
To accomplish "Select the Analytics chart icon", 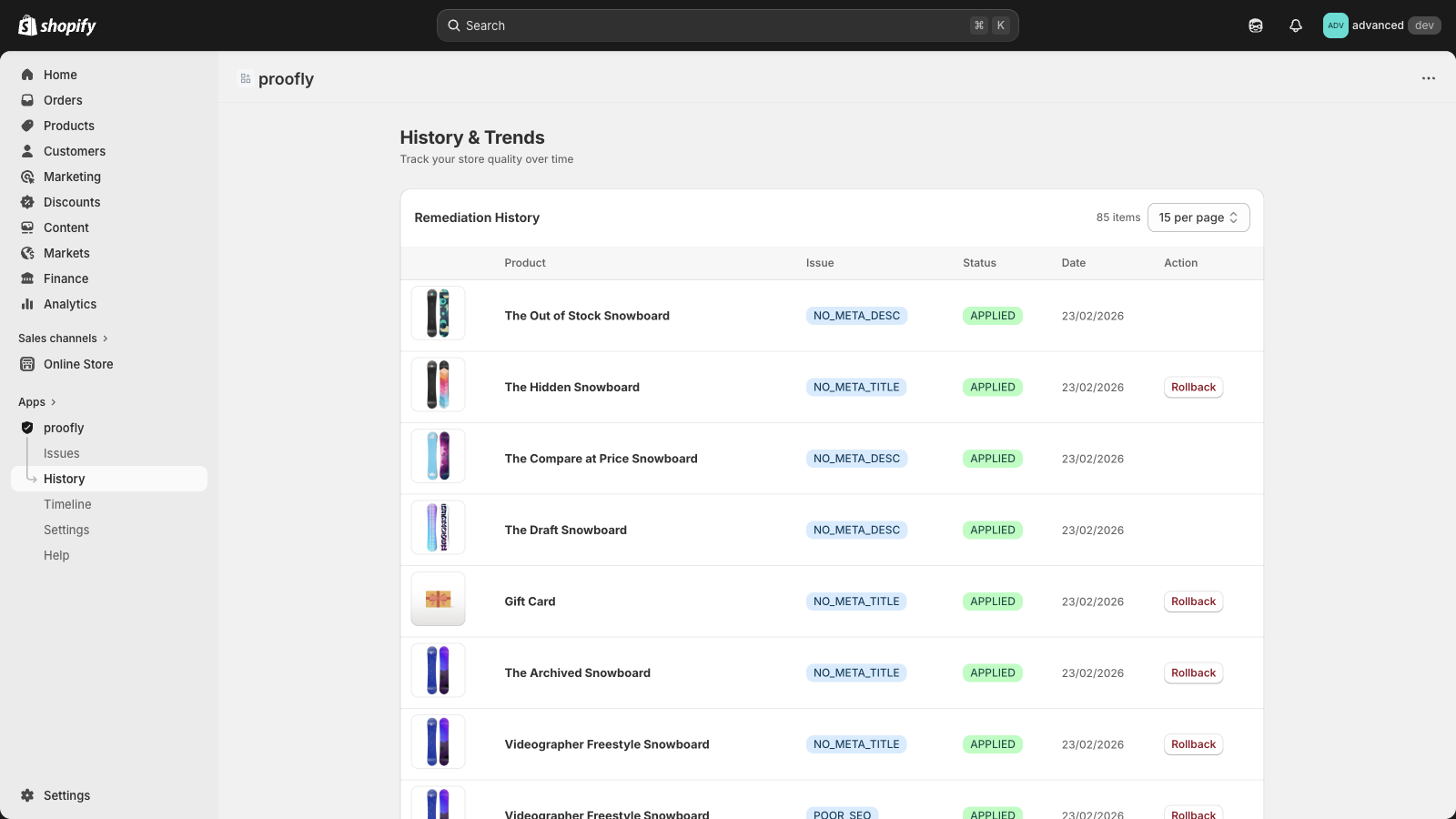I will click(28, 304).
